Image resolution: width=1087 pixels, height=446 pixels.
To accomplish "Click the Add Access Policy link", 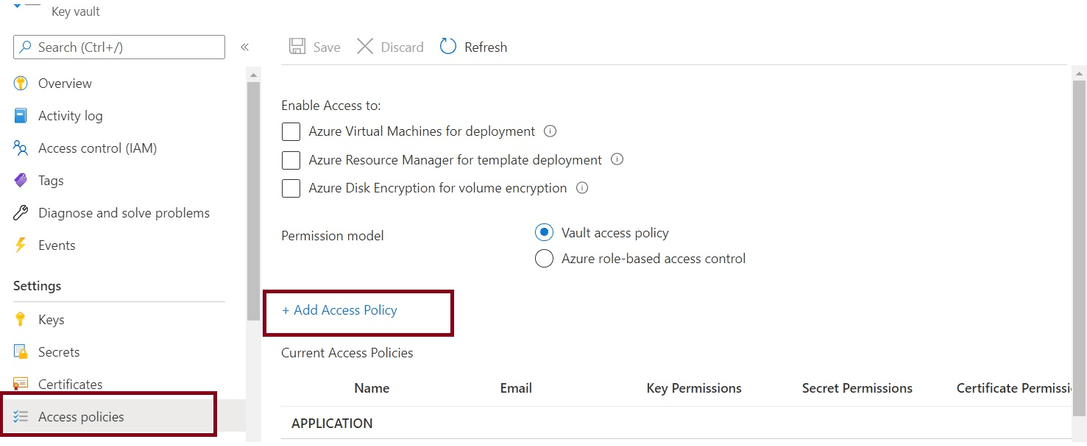I will click(x=339, y=310).
